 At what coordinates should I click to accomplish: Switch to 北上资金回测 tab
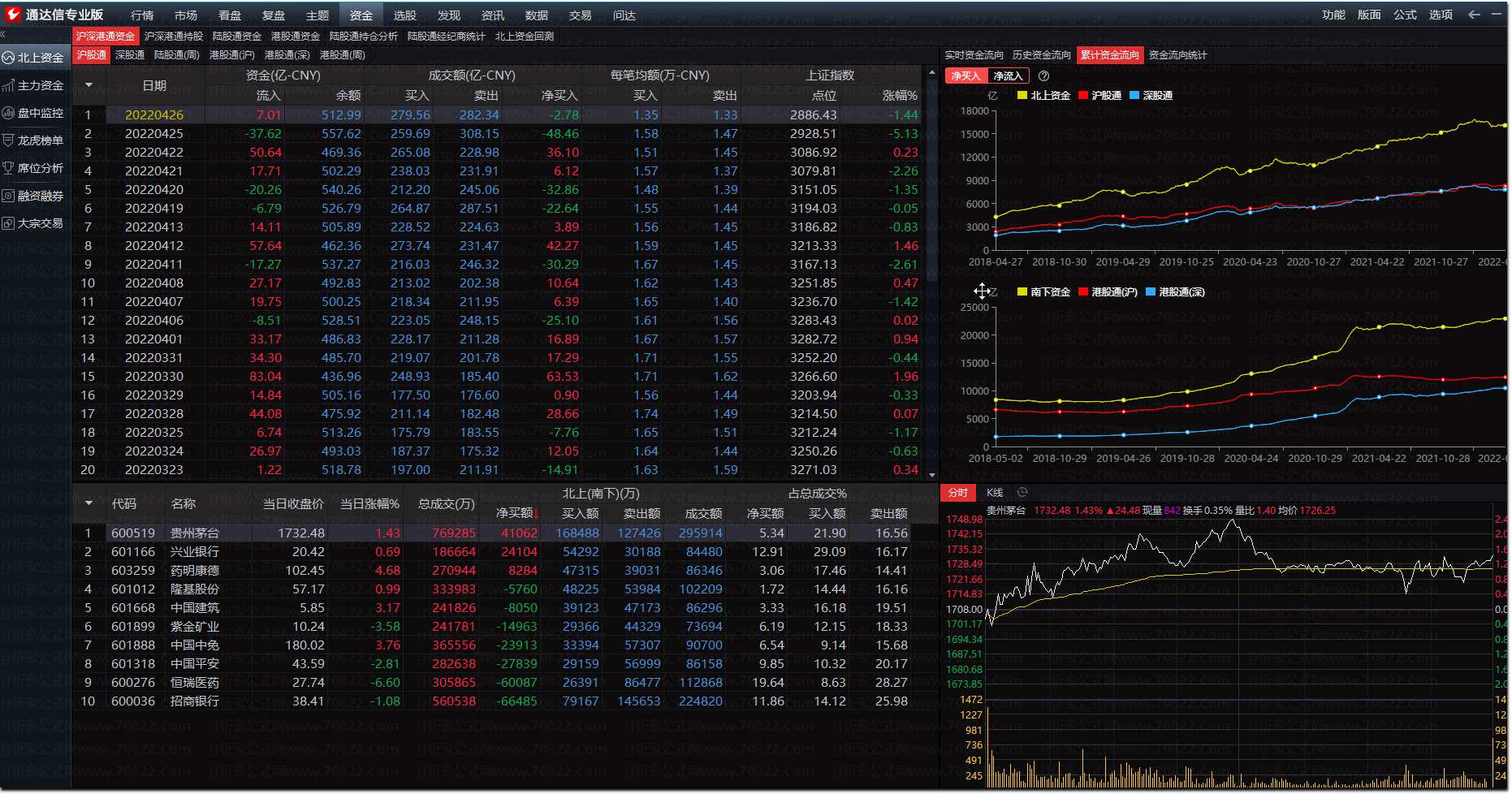525,36
